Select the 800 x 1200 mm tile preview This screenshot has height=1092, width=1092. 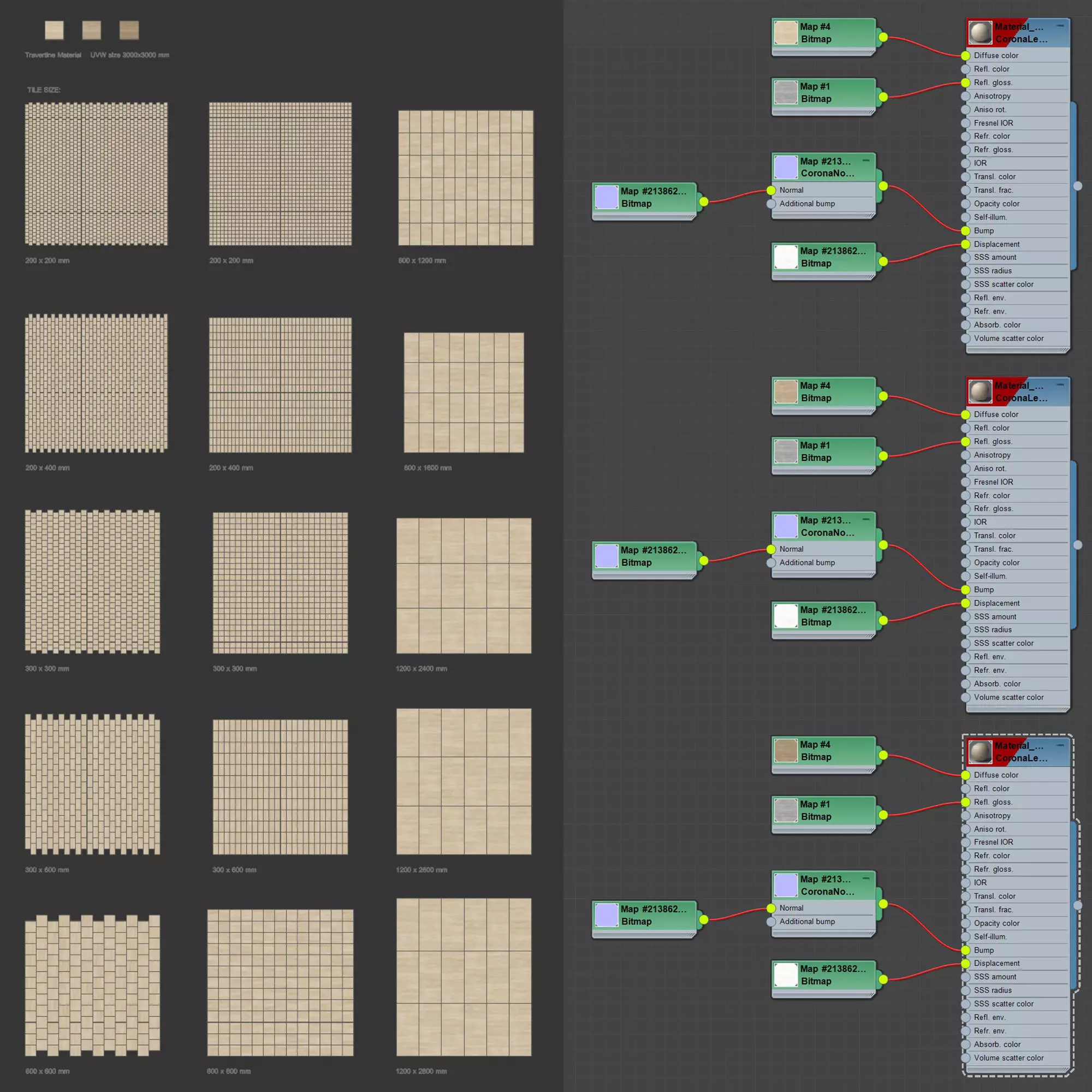click(x=465, y=177)
